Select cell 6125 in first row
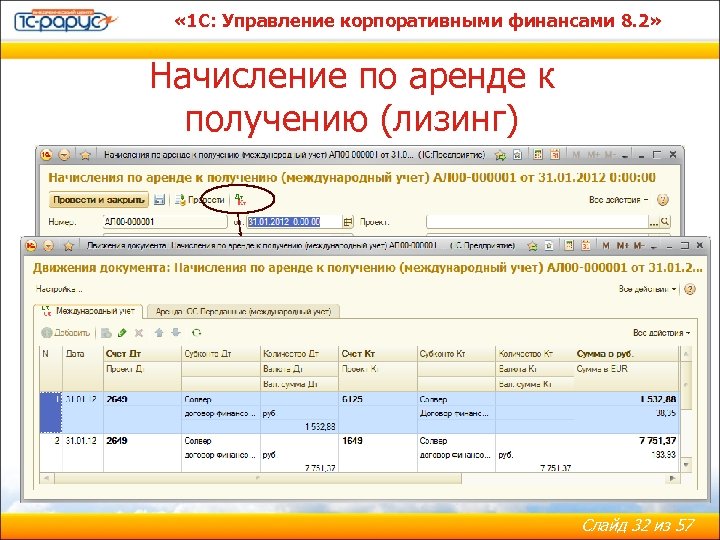Image resolution: width=720 pixels, height=540 pixels. [x=378, y=399]
